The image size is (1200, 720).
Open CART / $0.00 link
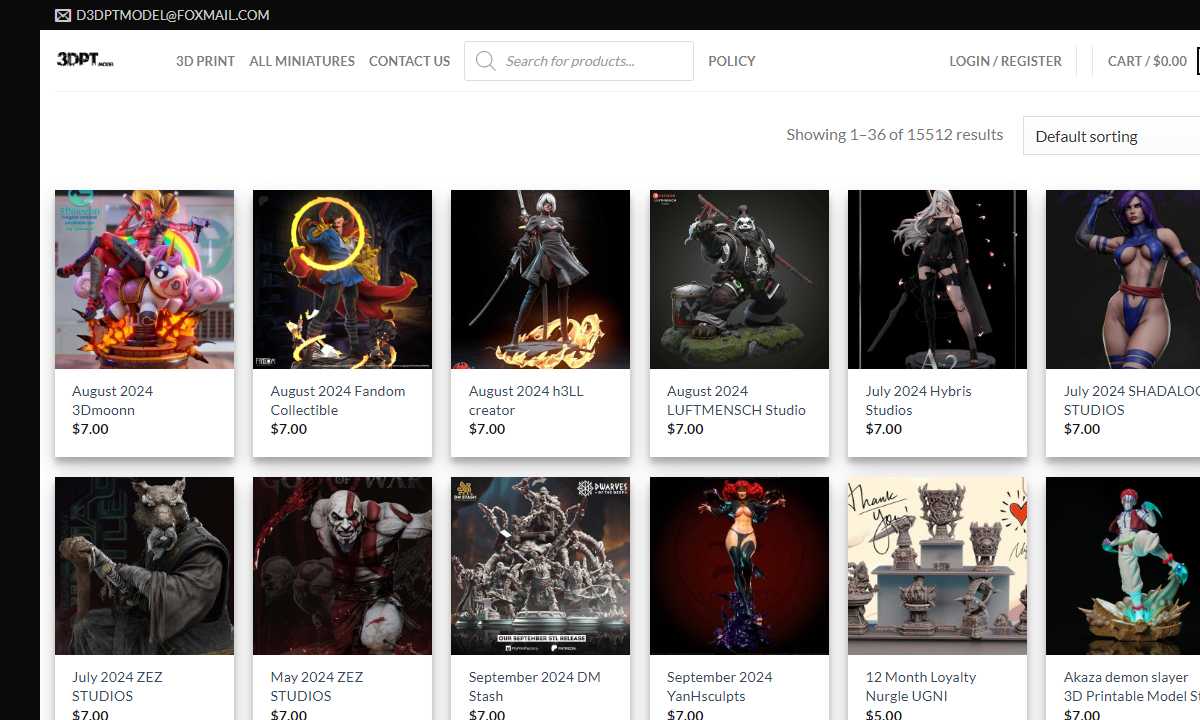(1147, 61)
